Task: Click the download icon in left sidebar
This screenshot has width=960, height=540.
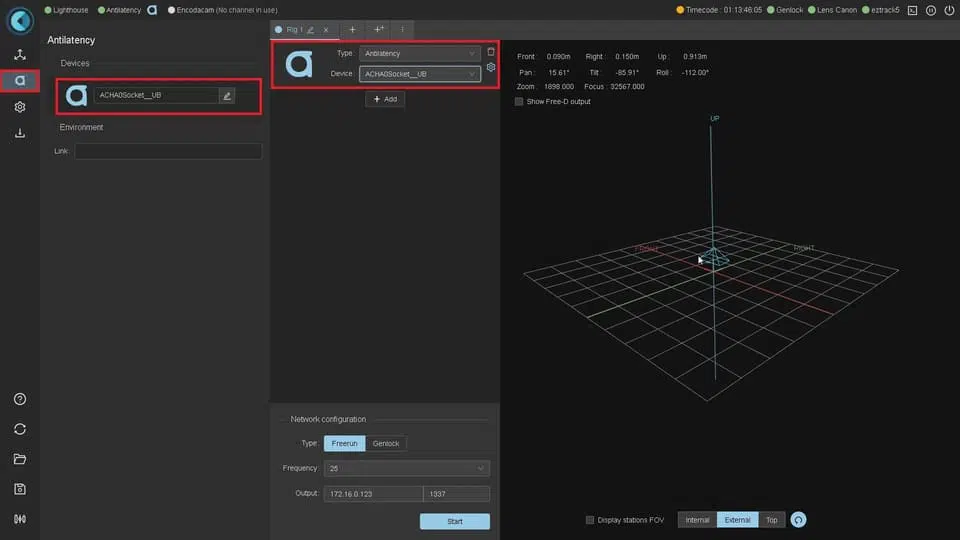Action: click(x=20, y=133)
